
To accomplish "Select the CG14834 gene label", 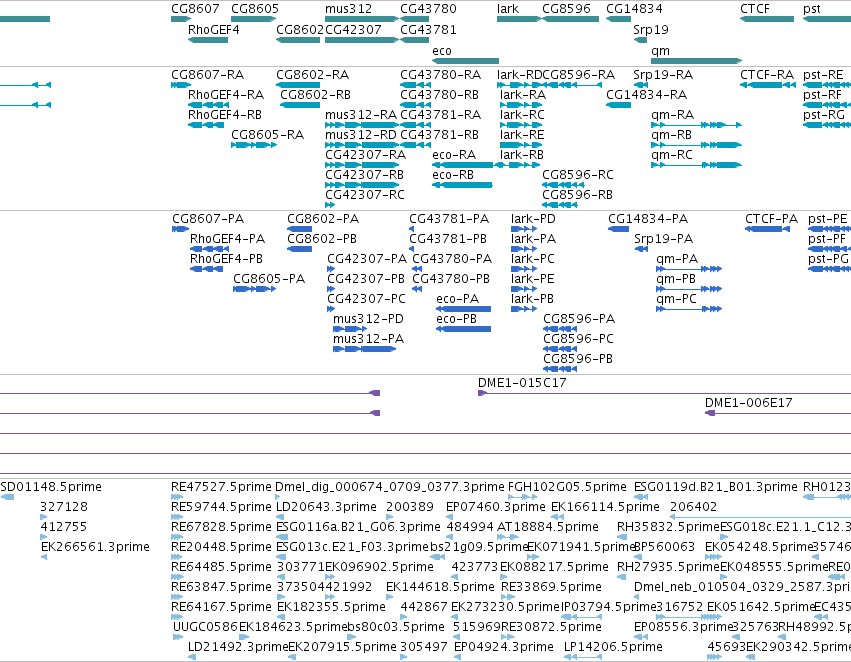I will tap(634, 9).
